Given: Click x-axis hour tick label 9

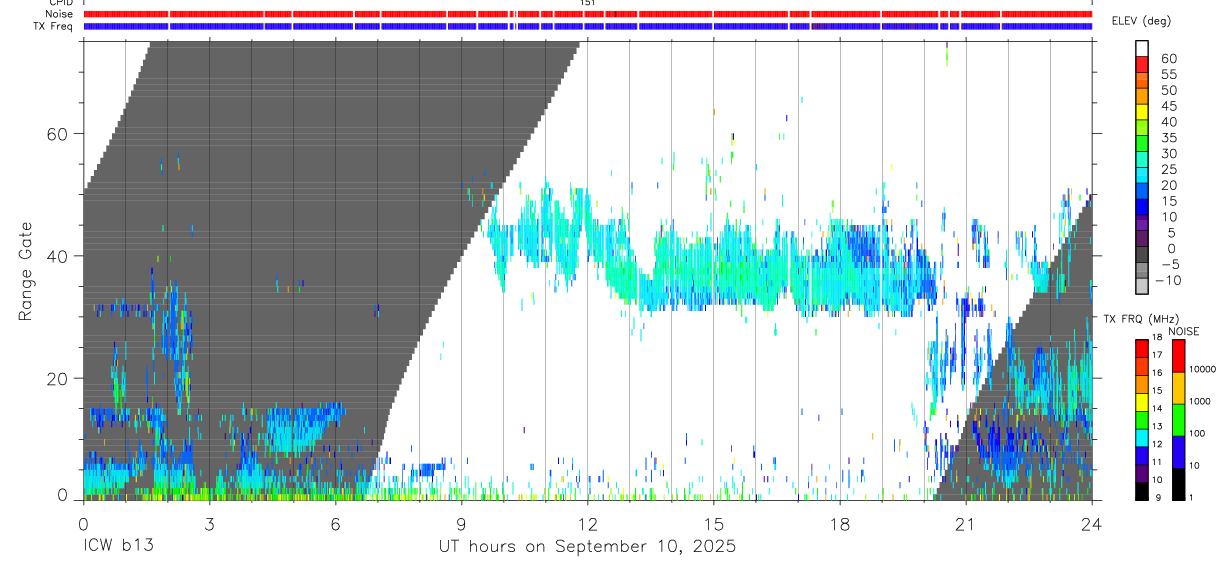Looking at the screenshot, I should (x=461, y=523).
